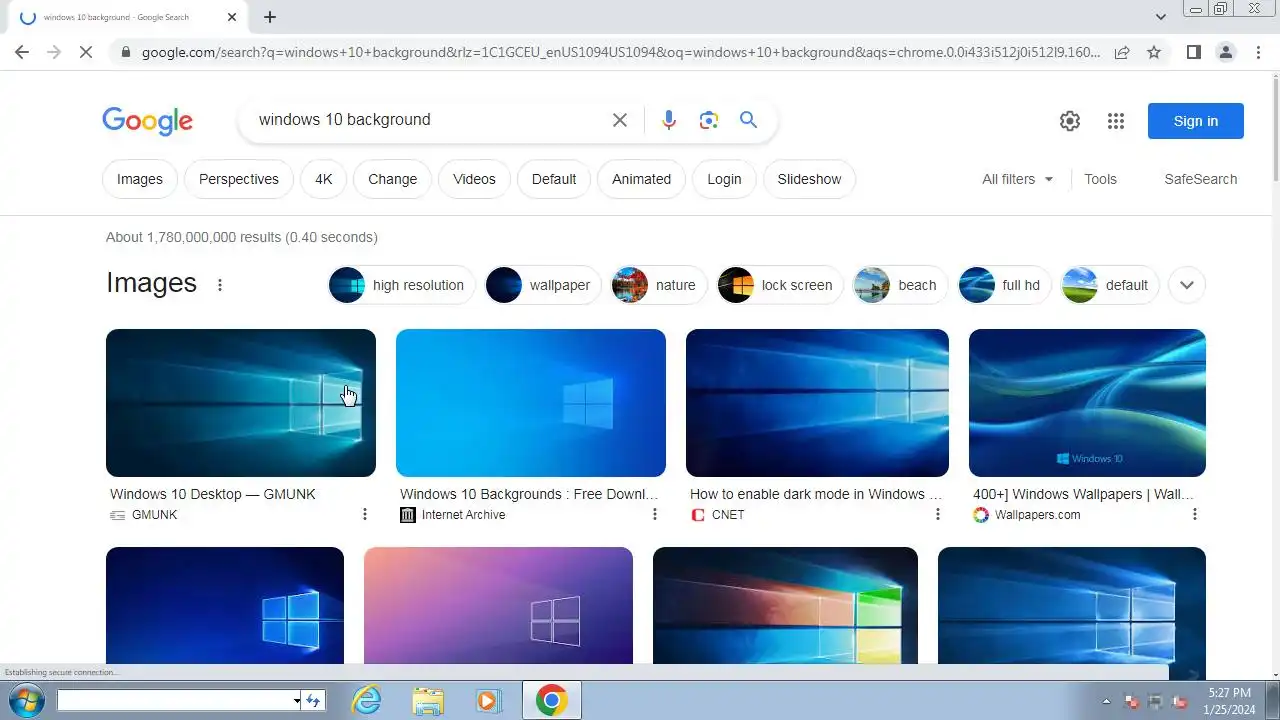
Task: Share this page icon in address bar
Action: (x=1122, y=52)
